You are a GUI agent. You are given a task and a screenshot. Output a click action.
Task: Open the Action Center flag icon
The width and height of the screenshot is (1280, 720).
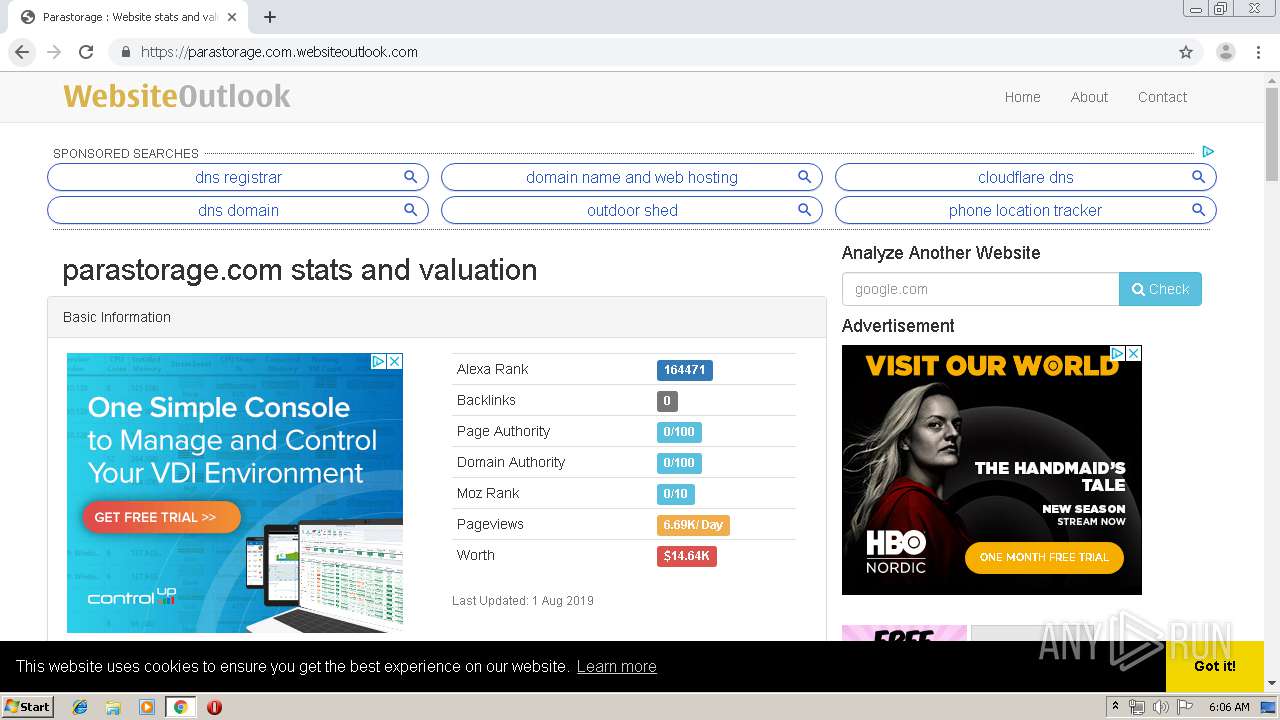1185,707
